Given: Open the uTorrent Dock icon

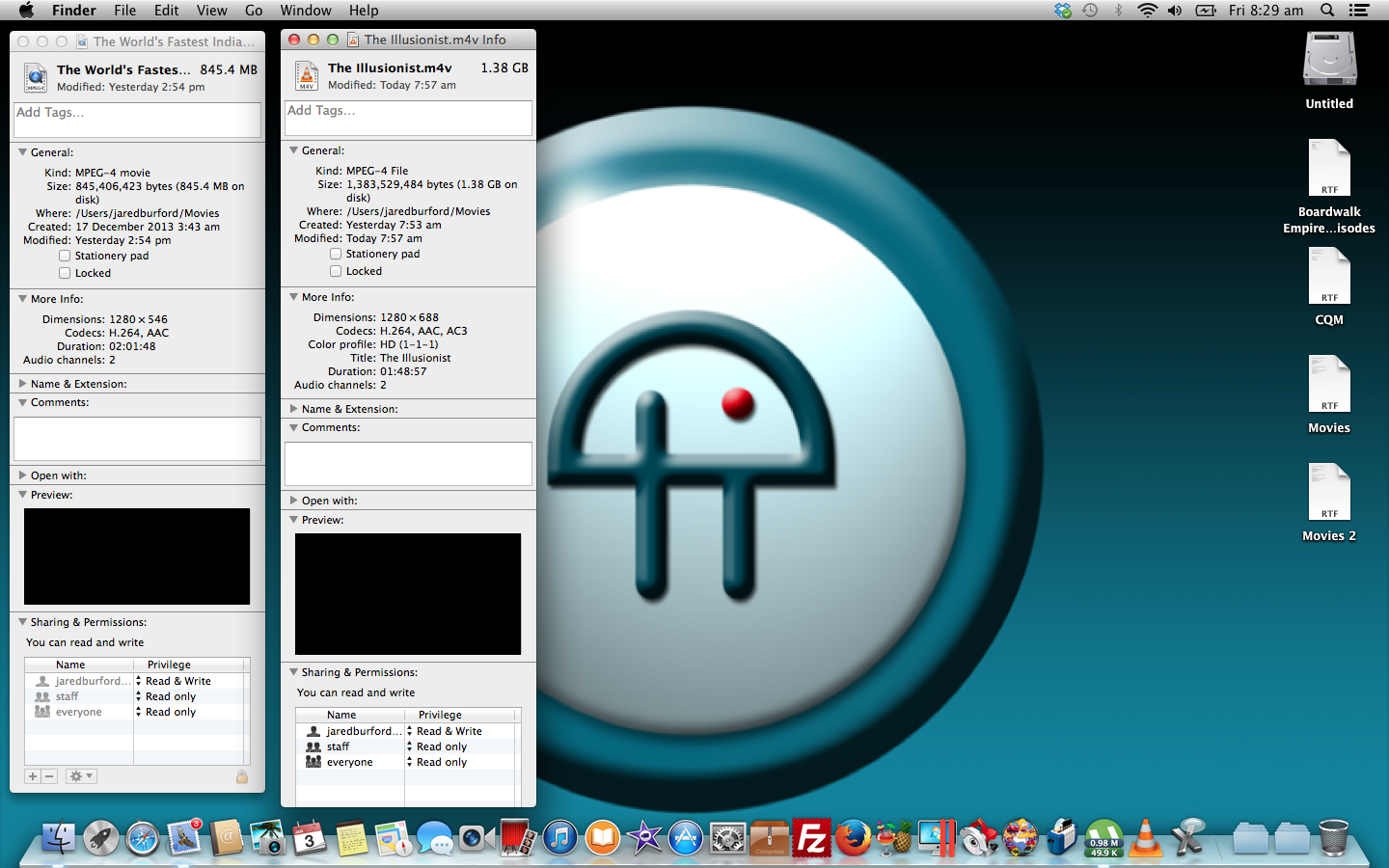Looking at the screenshot, I should point(1103,837).
